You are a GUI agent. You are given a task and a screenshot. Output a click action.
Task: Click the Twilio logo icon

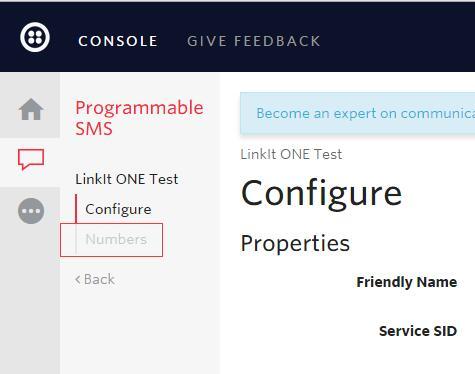pyautogui.click(x=35, y=37)
